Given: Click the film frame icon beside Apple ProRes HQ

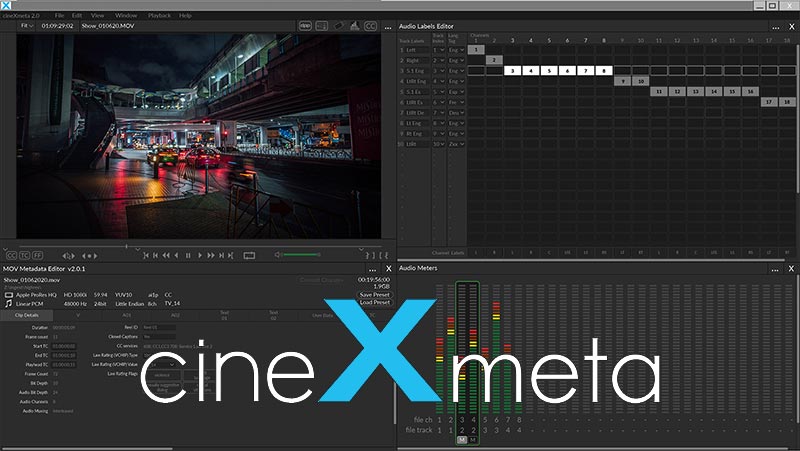Looking at the screenshot, I should coord(9,295).
